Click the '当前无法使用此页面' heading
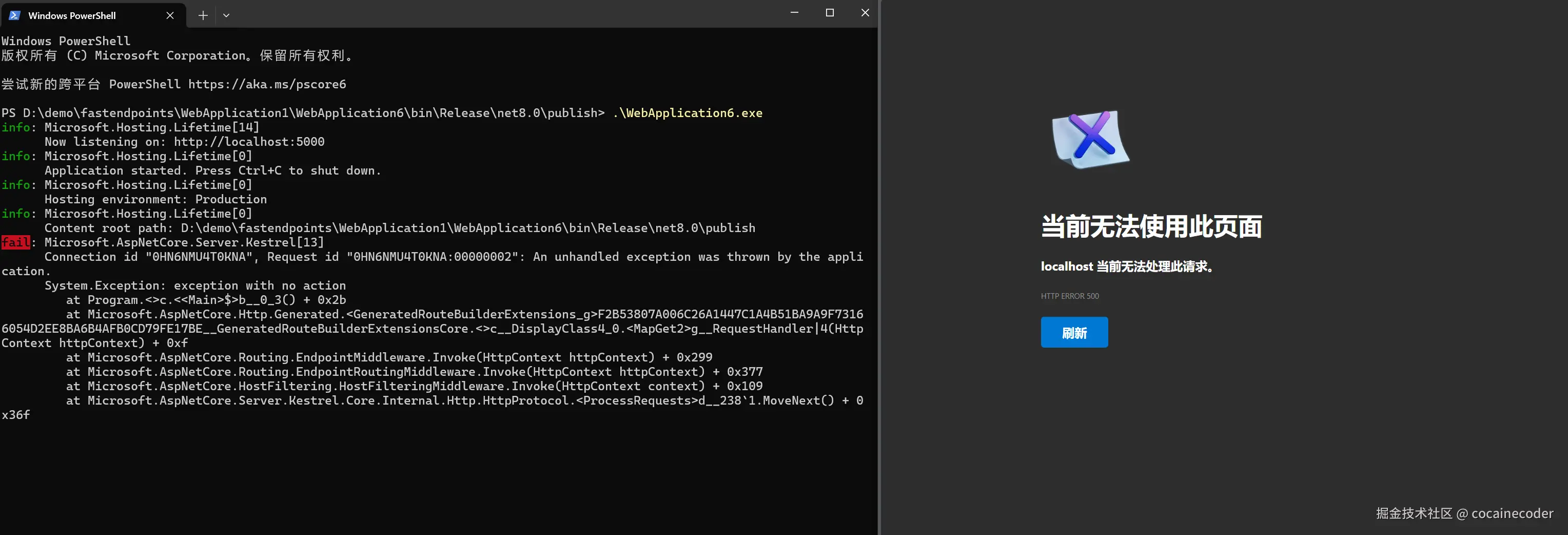This screenshot has height=535, width=1568. click(x=1151, y=226)
